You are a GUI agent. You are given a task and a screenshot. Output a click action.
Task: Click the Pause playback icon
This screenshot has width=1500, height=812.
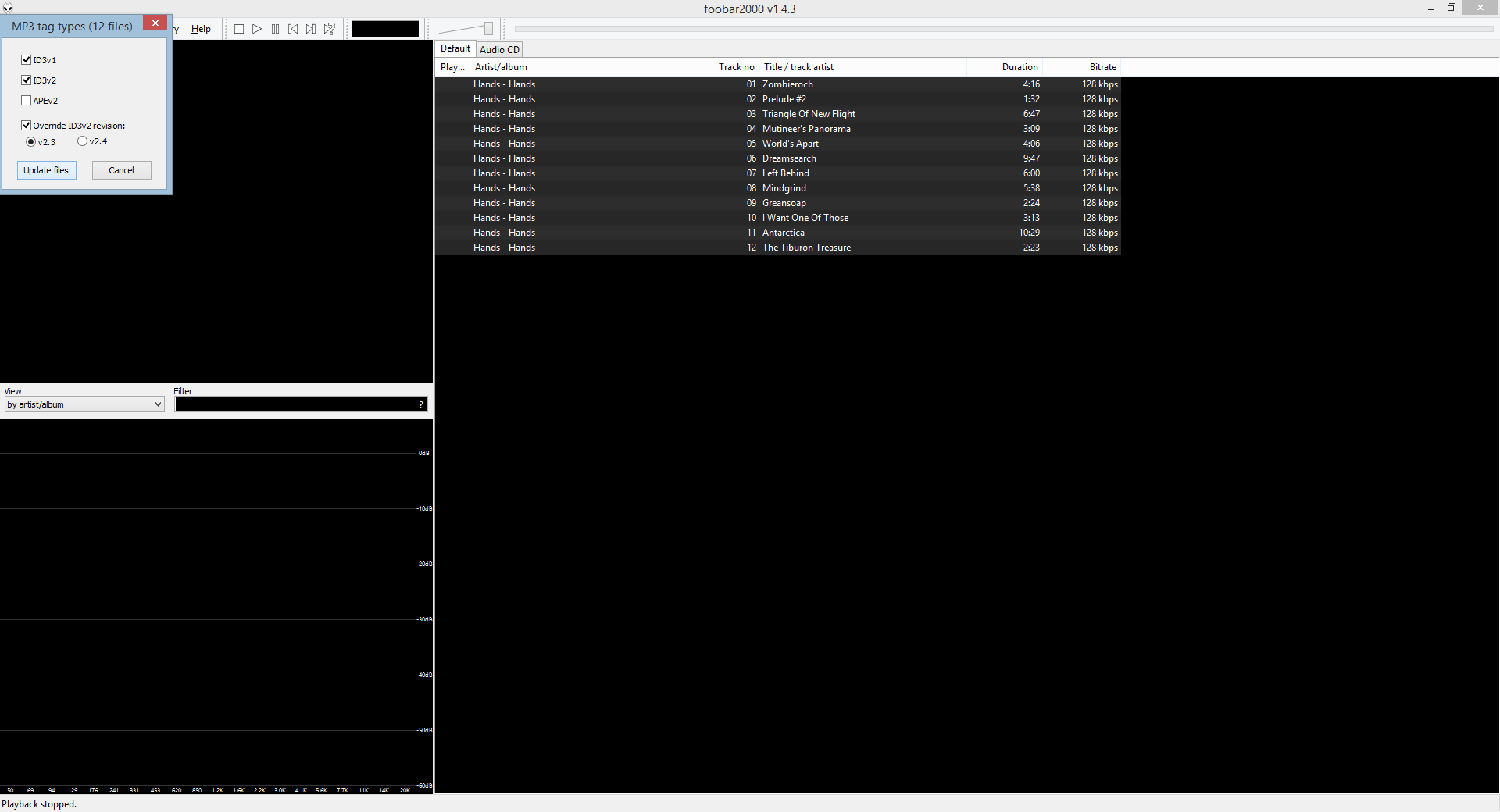point(275,29)
